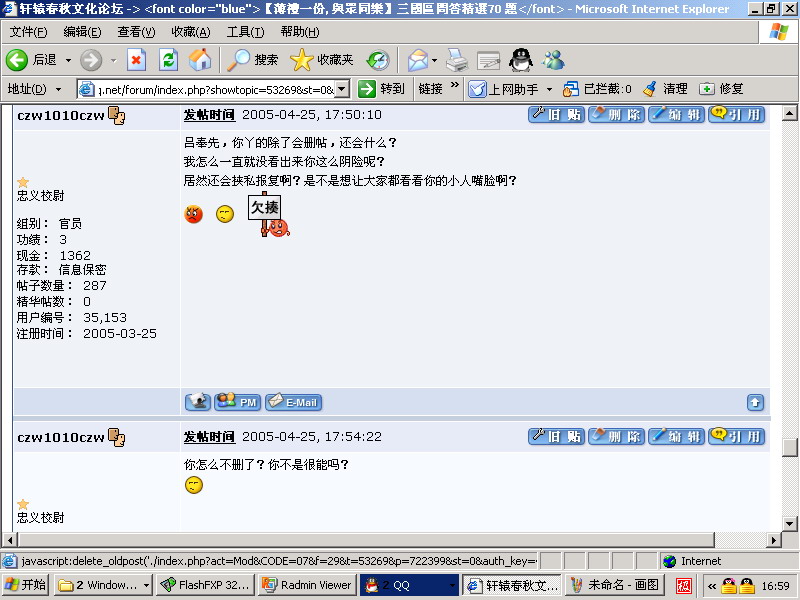Viewport: 800px width, 600px height.
Task: Open 查看(V) menu
Action: 136,32
